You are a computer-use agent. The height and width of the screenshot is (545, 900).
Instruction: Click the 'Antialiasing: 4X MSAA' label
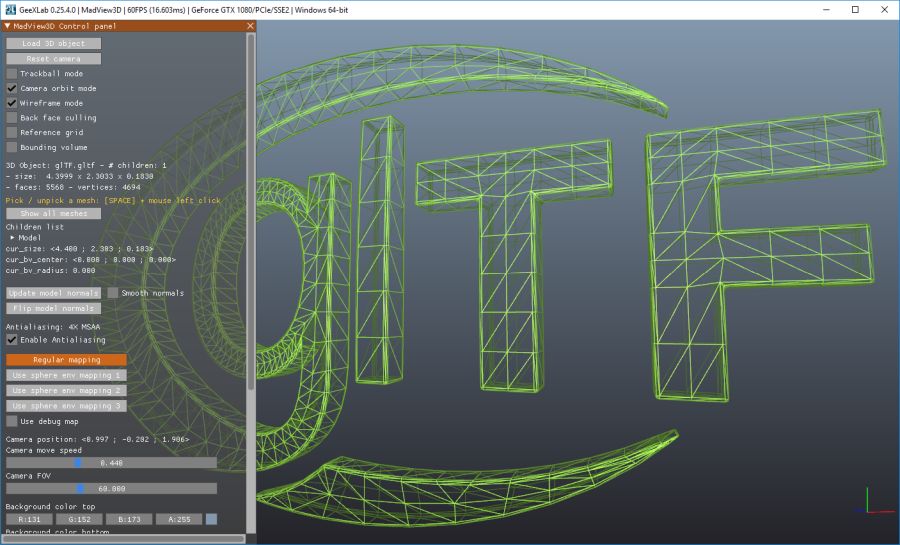[x=53, y=327]
